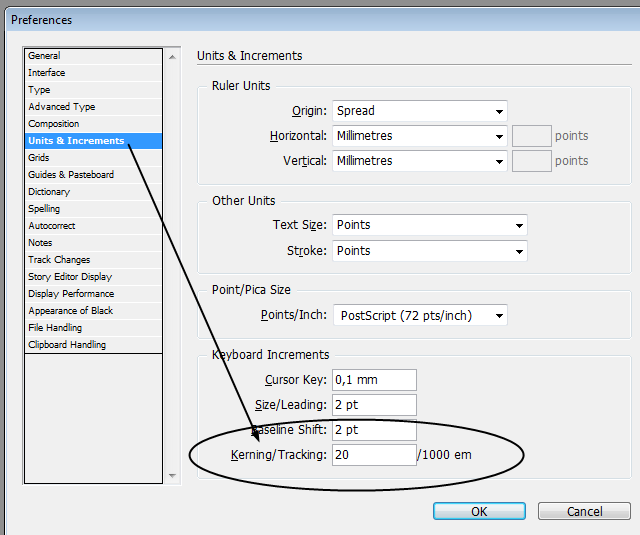The image size is (640, 535).
Task: Select Composition in the category list
Action: tap(93, 124)
